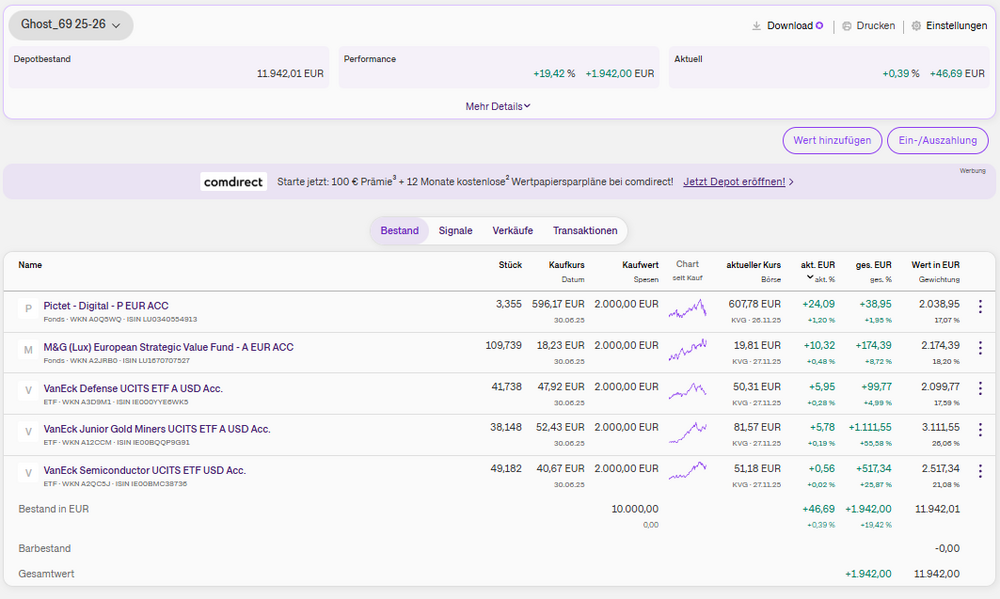Open three-dot menu for Pictet Digital row
The image size is (1000, 599).
[x=979, y=307]
